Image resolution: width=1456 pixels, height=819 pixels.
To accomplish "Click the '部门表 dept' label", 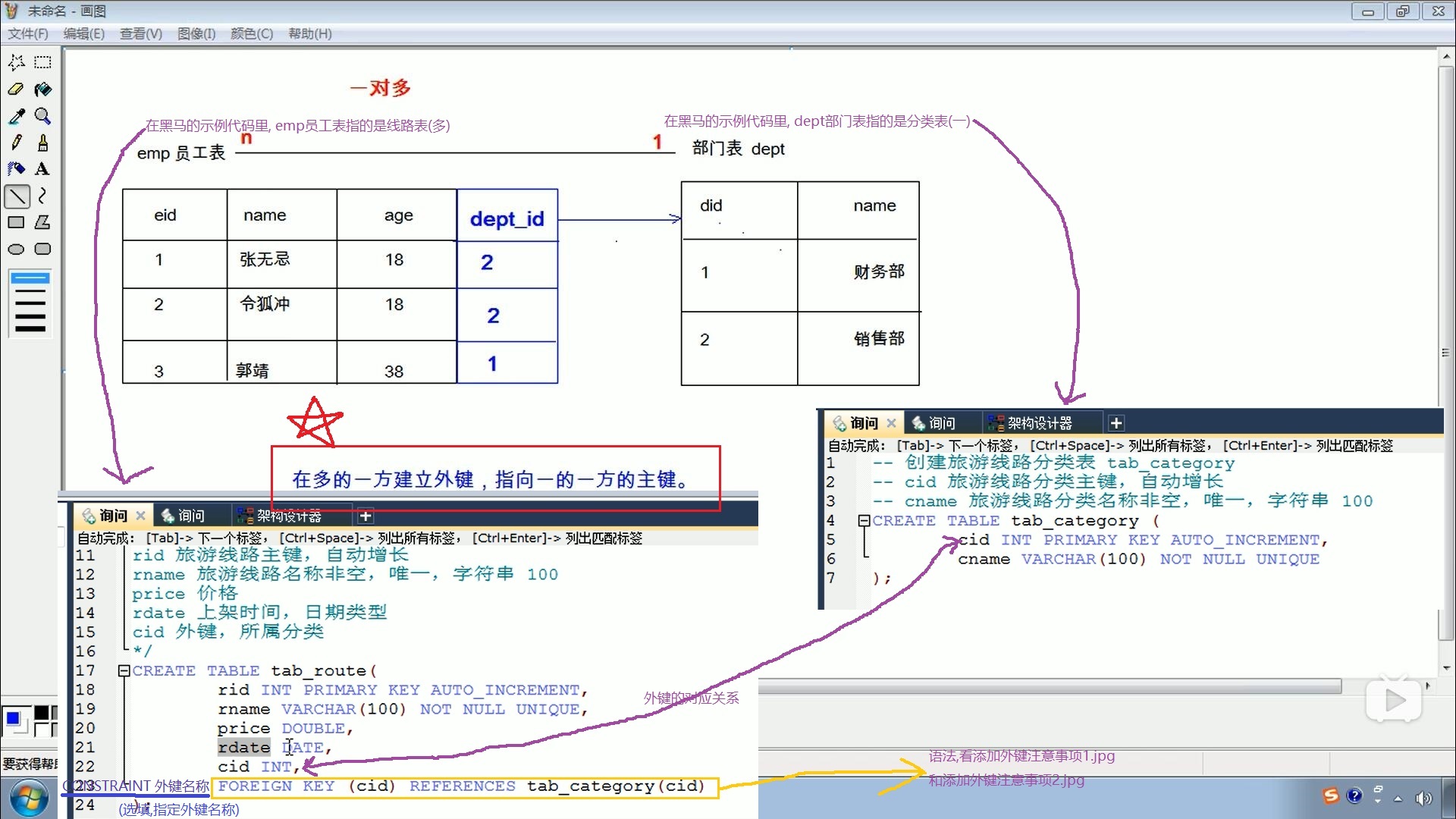I will click(x=738, y=149).
